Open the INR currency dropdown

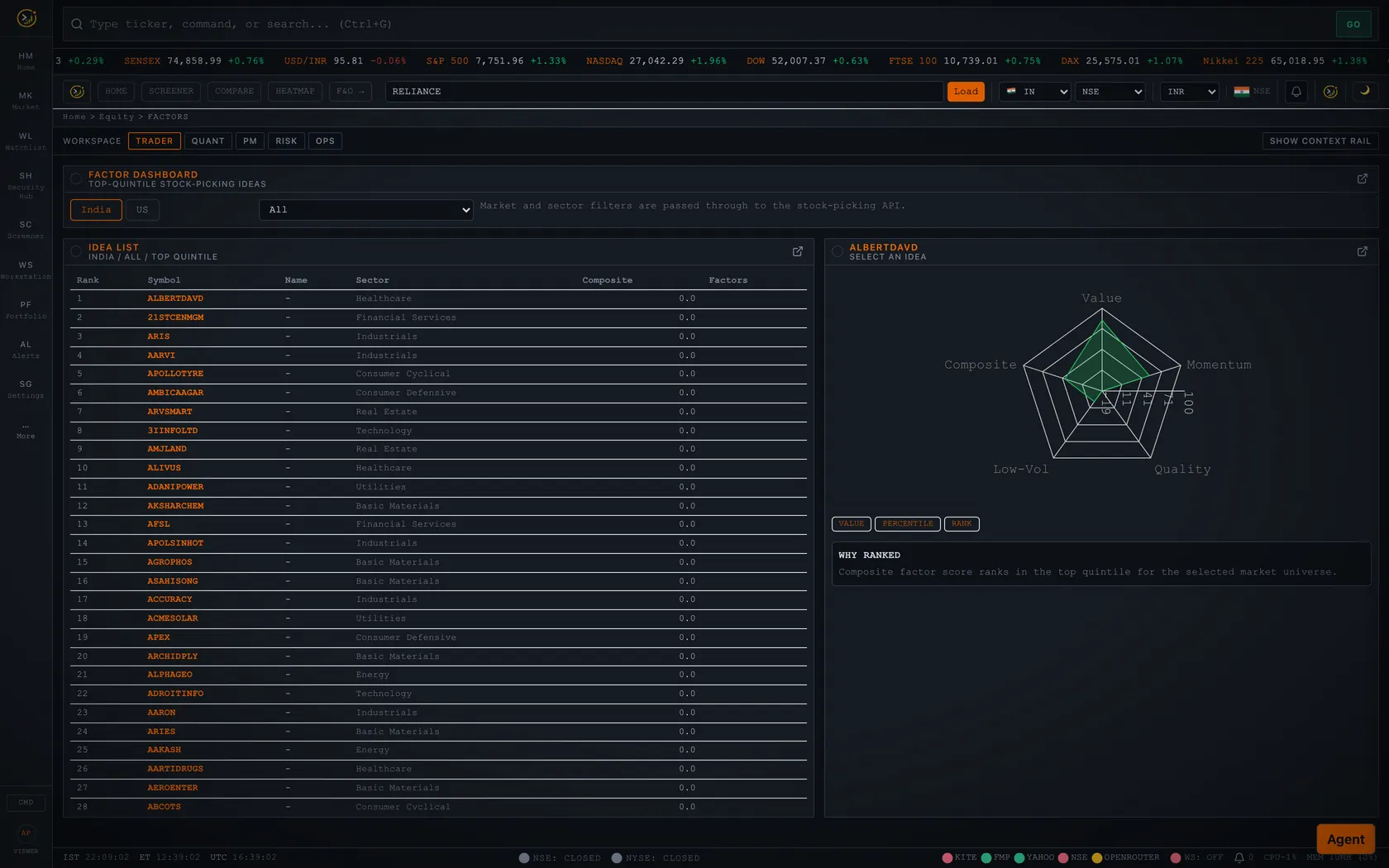1189,92
